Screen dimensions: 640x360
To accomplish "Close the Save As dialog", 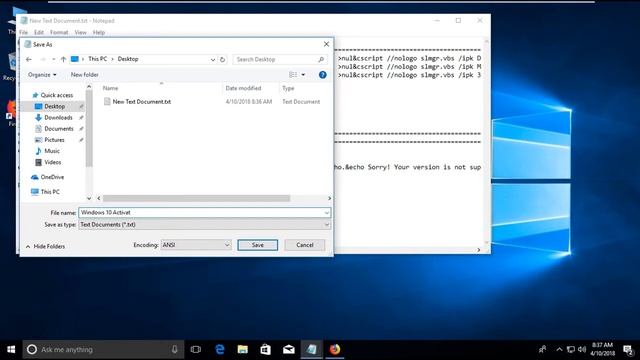I will pyautogui.click(x=326, y=44).
